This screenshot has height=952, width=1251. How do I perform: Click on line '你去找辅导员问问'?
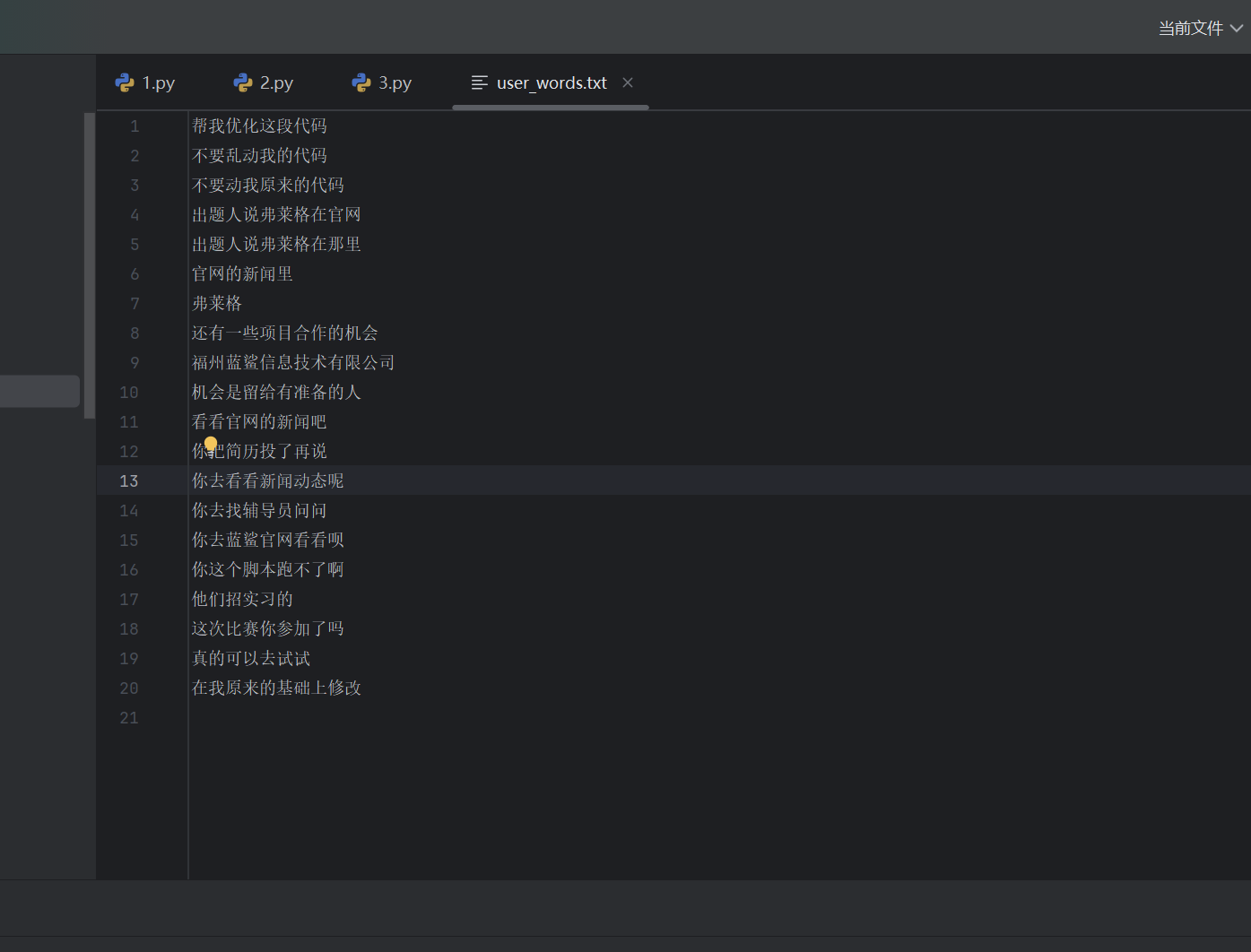[x=259, y=511]
